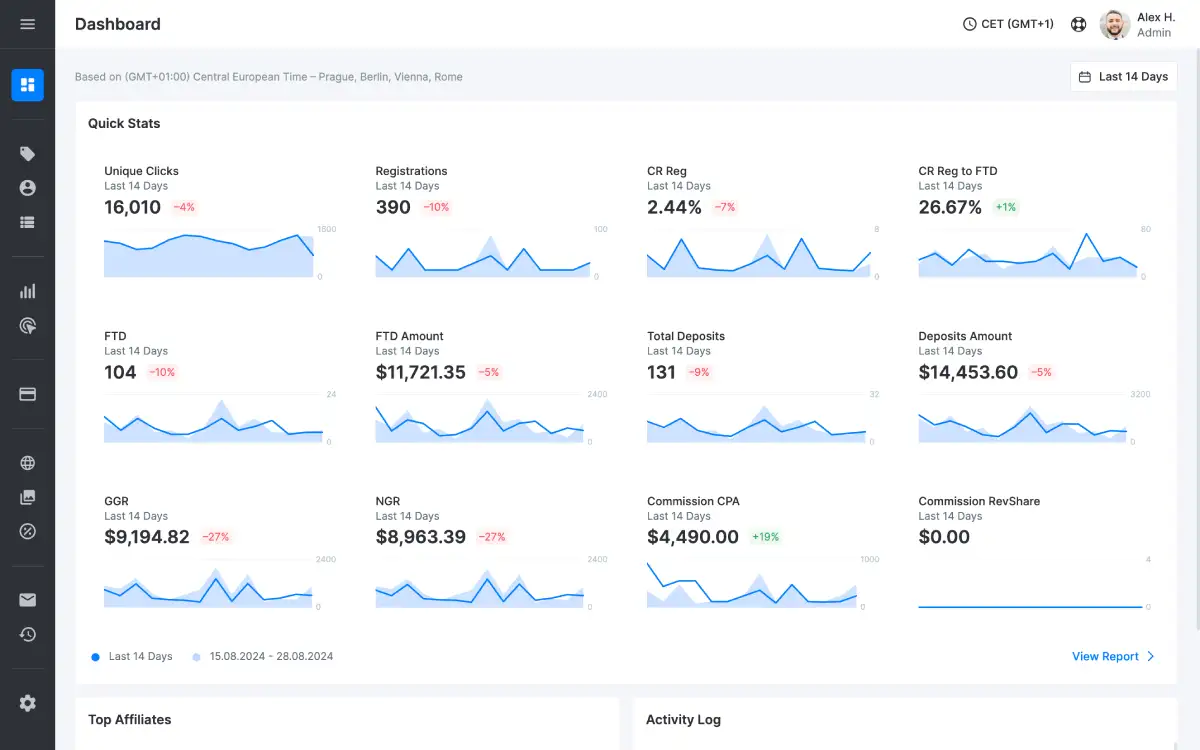1200x750 pixels.
Task: Click the calendar icon in Last 14 Days button
Action: pos(1085,77)
